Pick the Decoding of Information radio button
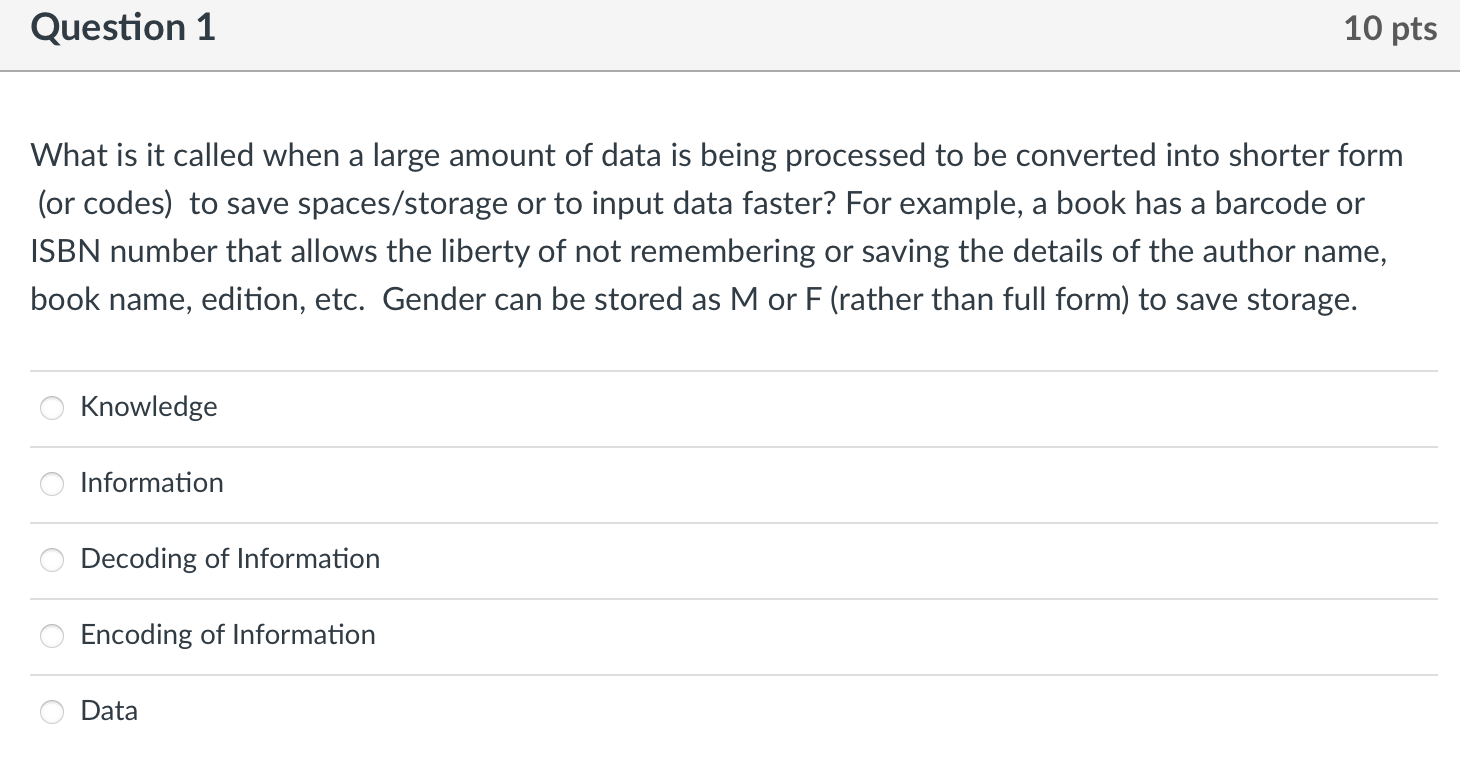Viewport: 1460px width, 782px height. pyautogui.click(x=52, y=560)
